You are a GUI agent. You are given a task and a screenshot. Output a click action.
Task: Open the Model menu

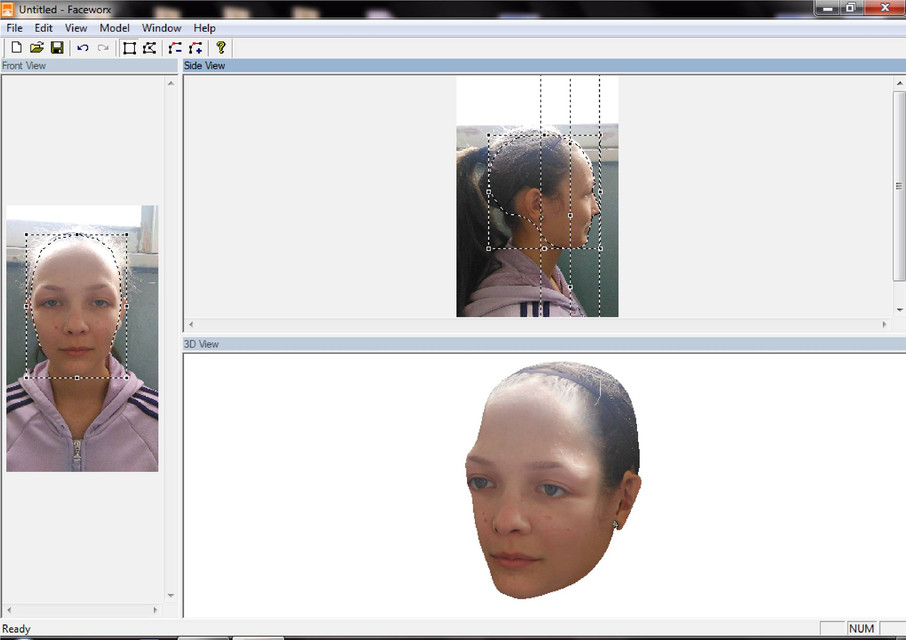click(x=114, y=28)
